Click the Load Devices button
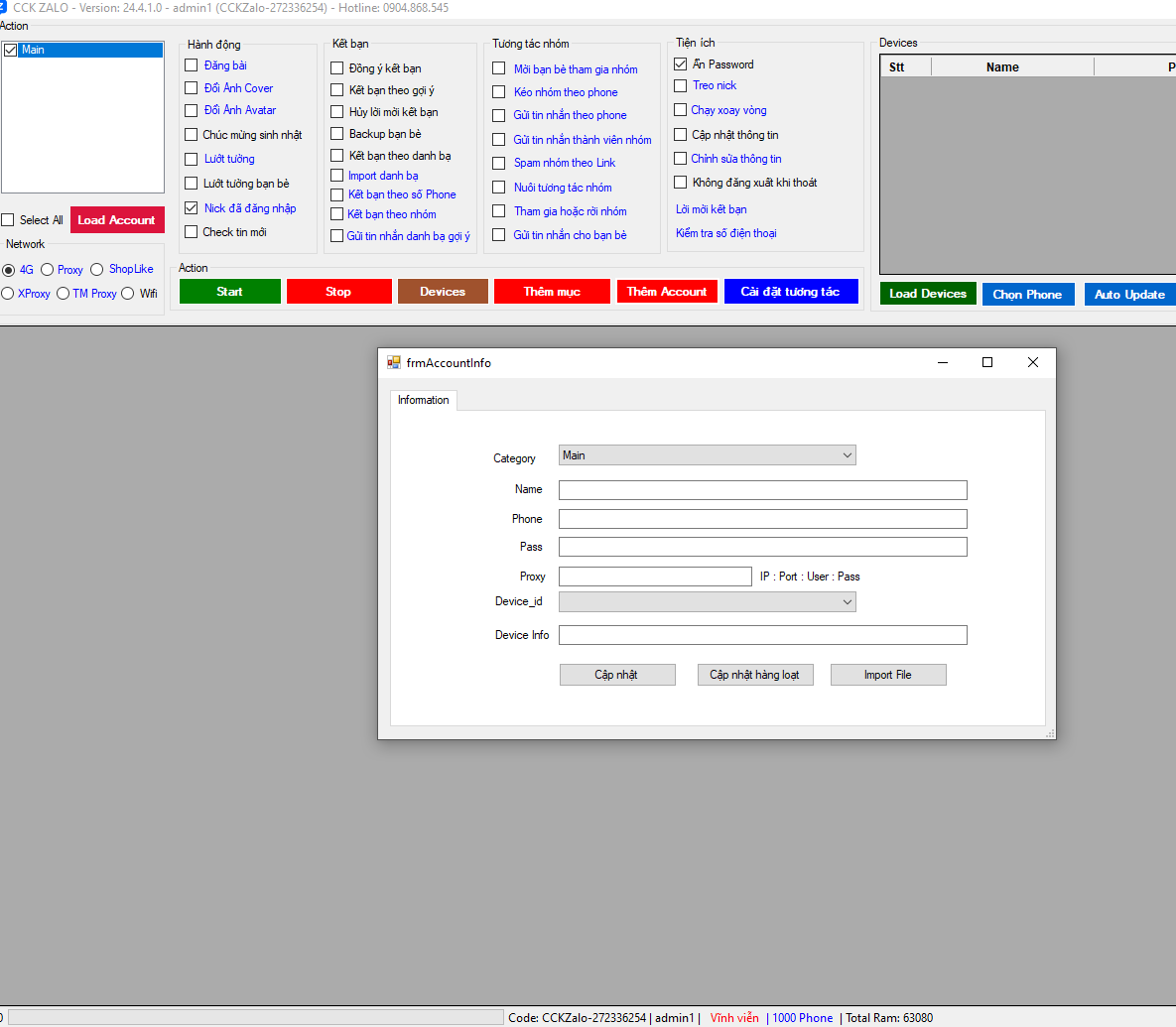 tap(928, 294)
